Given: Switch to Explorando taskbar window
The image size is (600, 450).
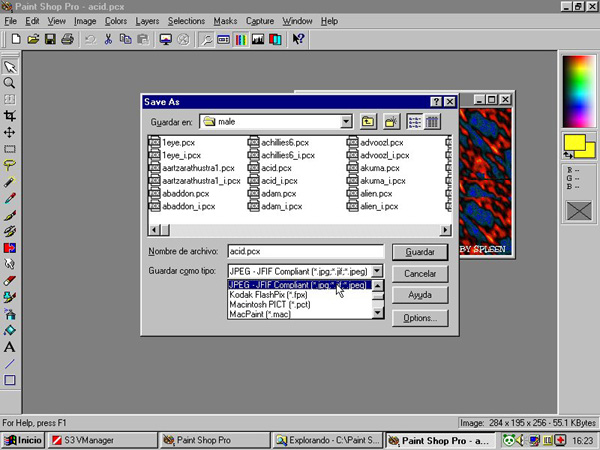Looking at the screenshot, I should 328,440.
